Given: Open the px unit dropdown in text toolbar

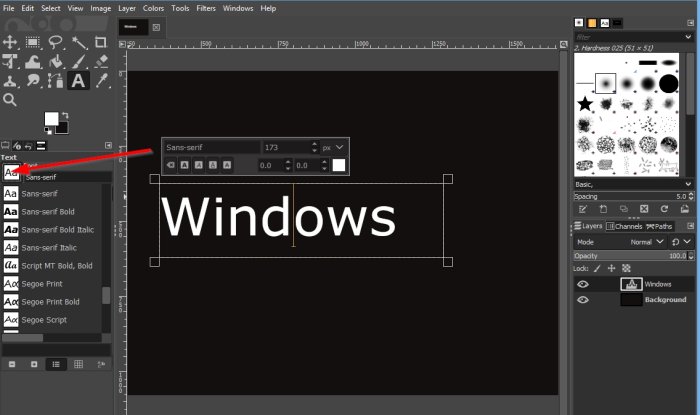Looking at the screenshot, I should pyautogui.click(x=333, y=147).
